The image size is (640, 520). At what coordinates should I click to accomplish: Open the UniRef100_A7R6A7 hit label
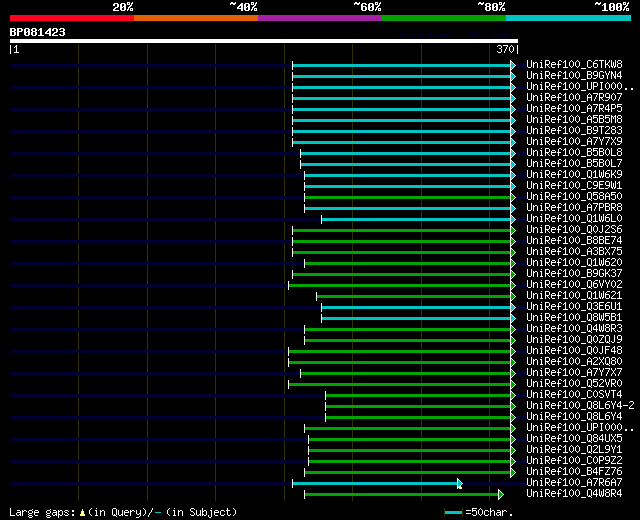[574, 483]
